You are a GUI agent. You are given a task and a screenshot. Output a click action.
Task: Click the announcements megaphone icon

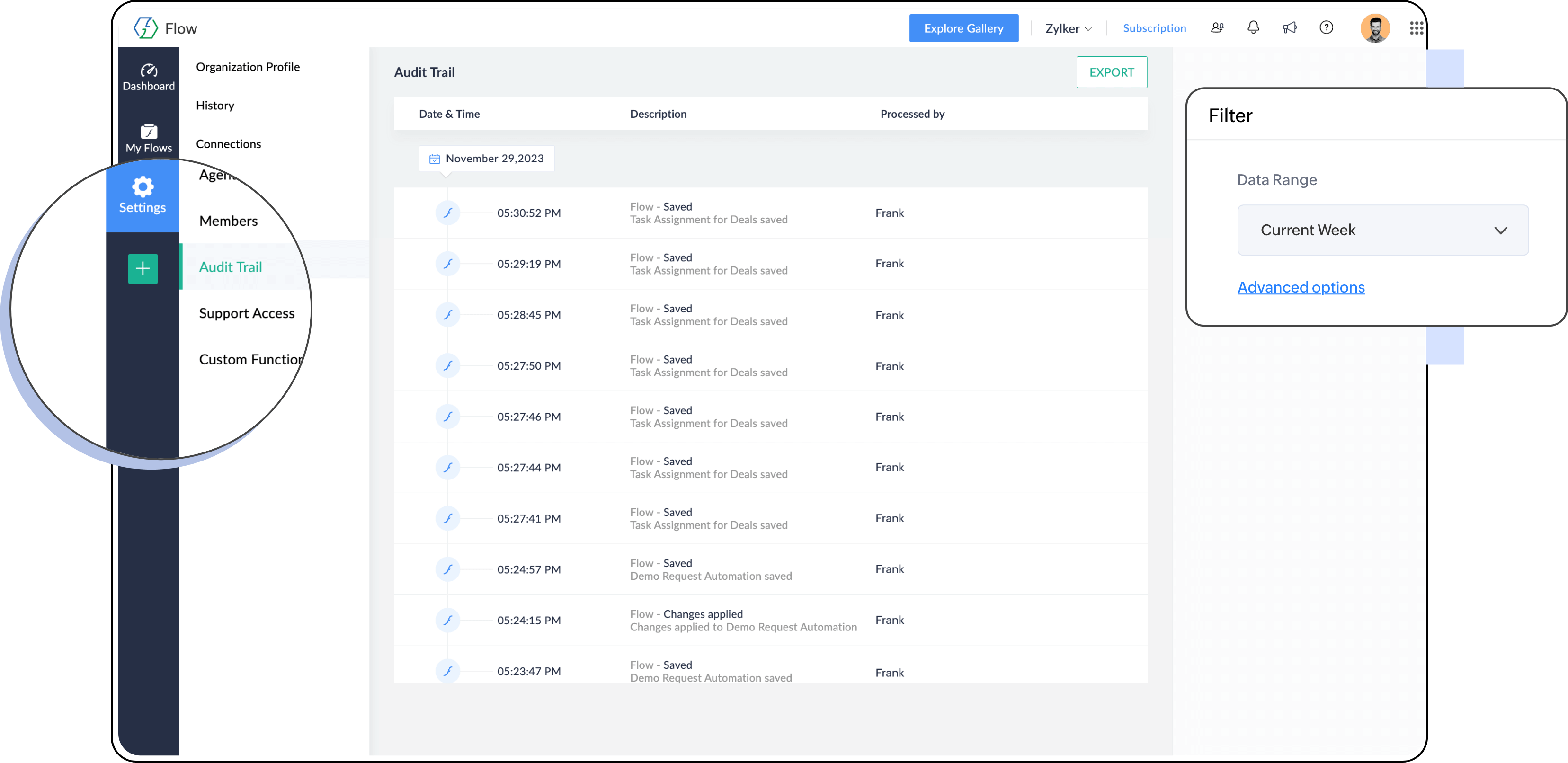tap(1289, 28)
